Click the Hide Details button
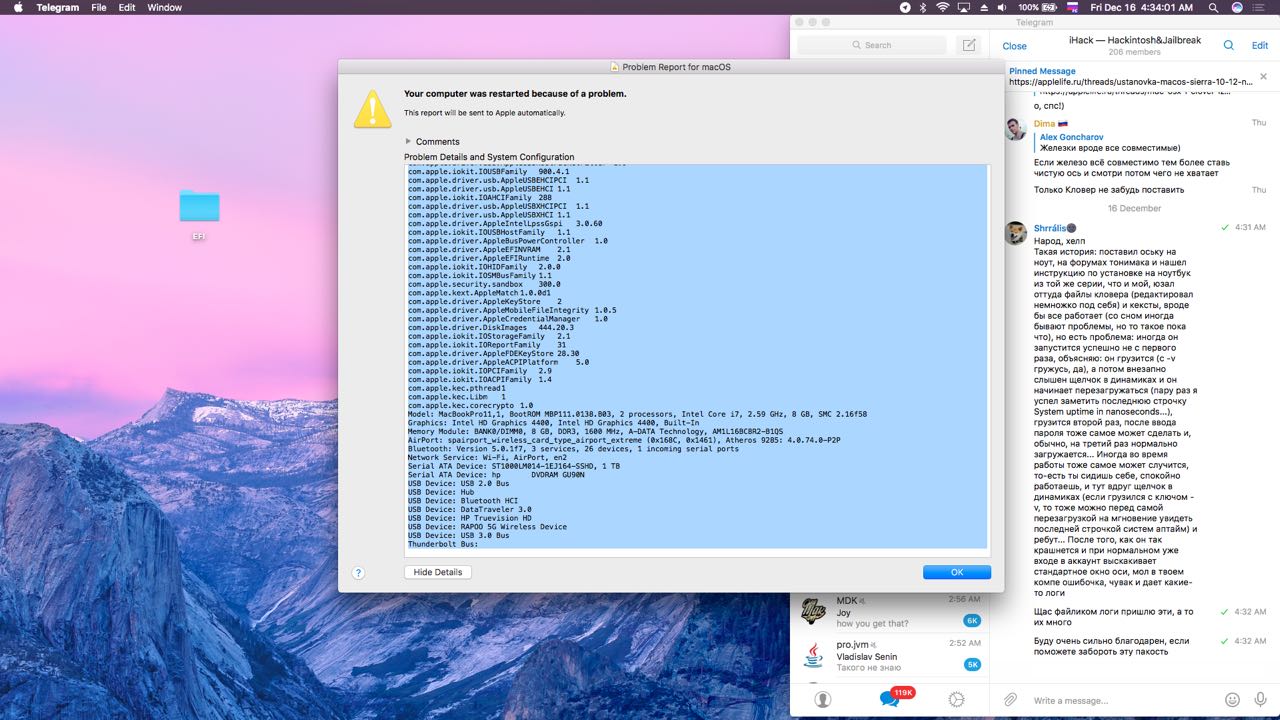The width and height of the screenshot is (1280, 720). [x=437, y=572]
